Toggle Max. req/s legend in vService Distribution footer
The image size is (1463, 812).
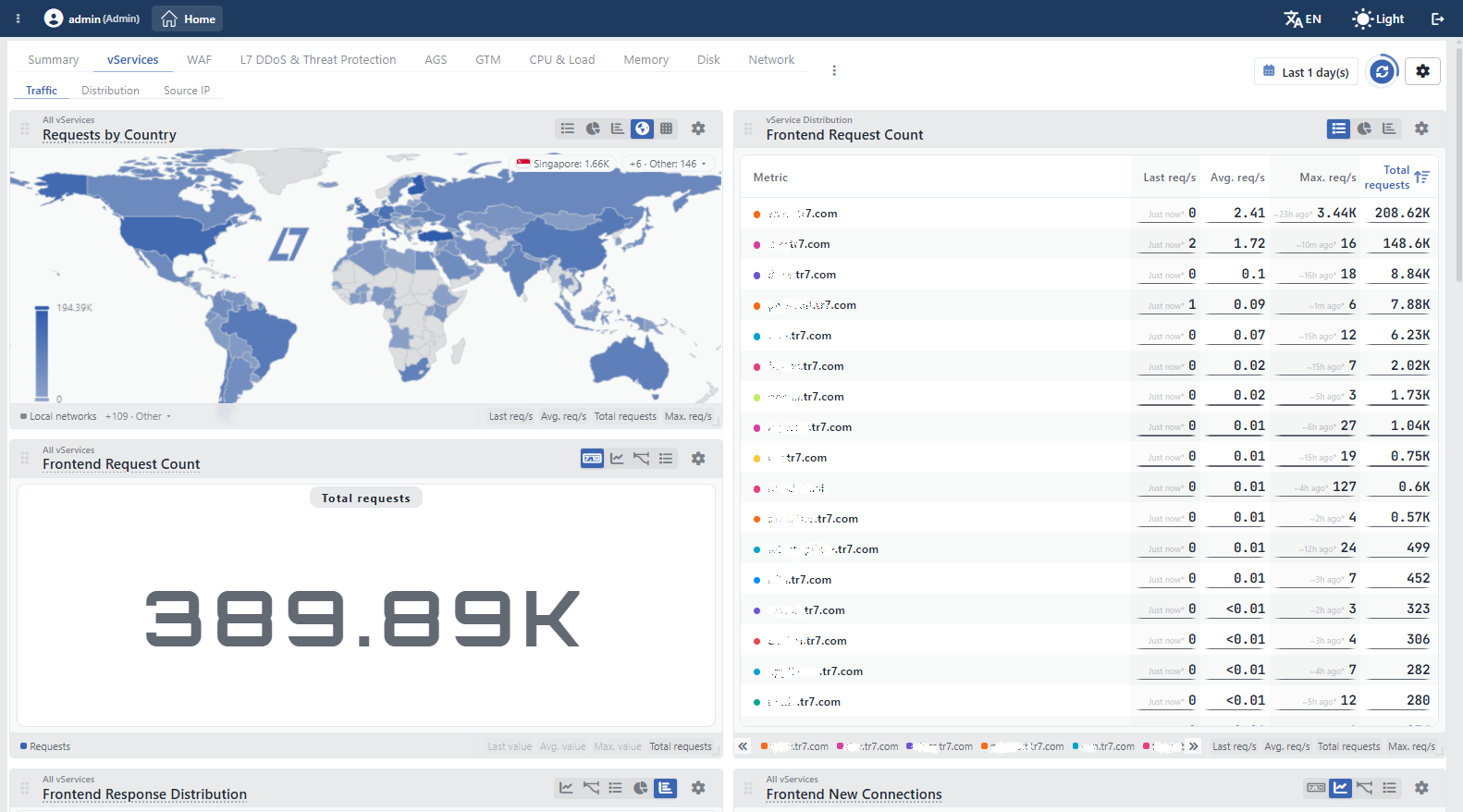click(x=1411, y=746)
